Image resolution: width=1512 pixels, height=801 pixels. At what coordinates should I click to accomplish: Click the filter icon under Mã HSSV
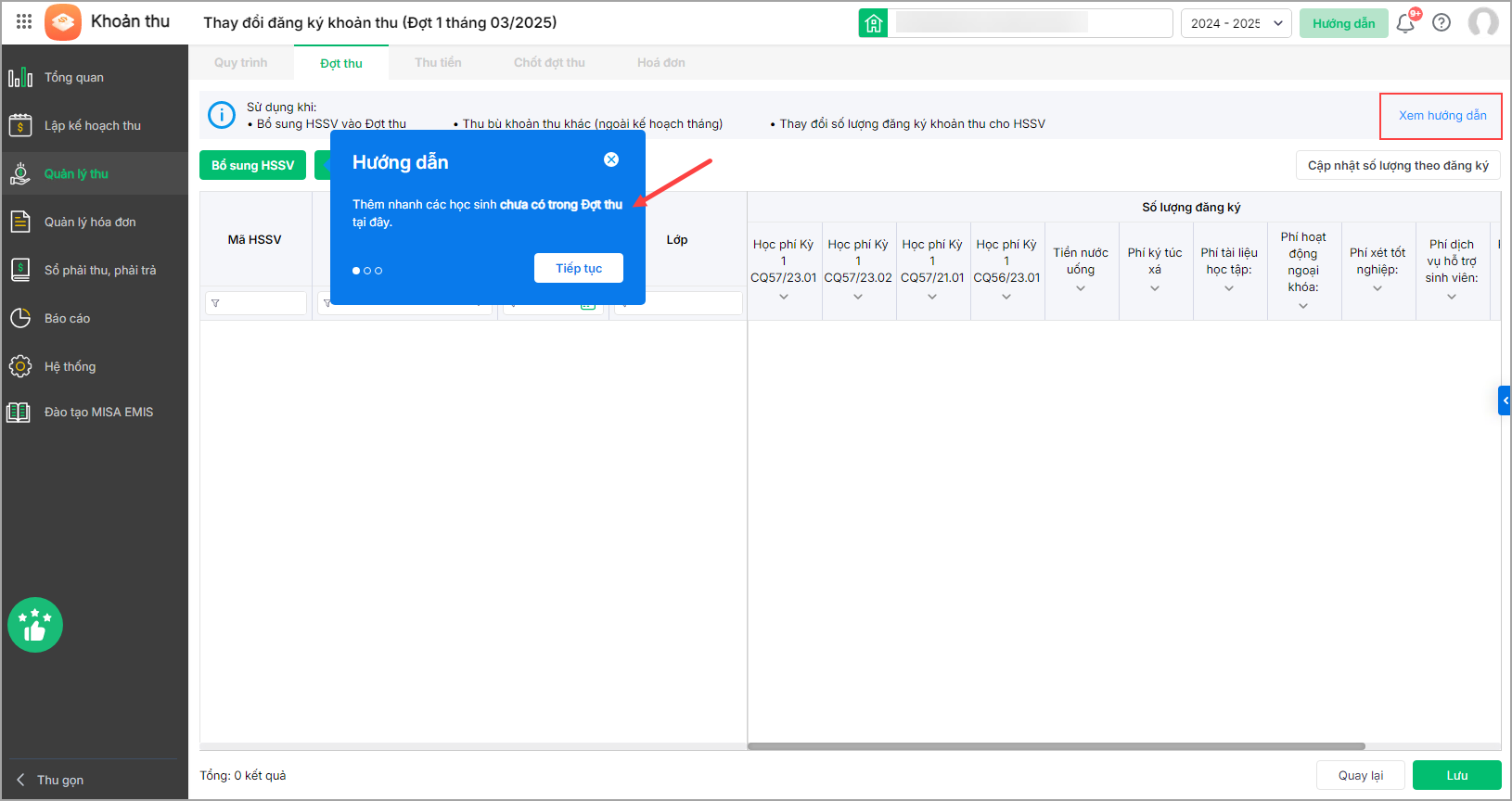point(215,303)
